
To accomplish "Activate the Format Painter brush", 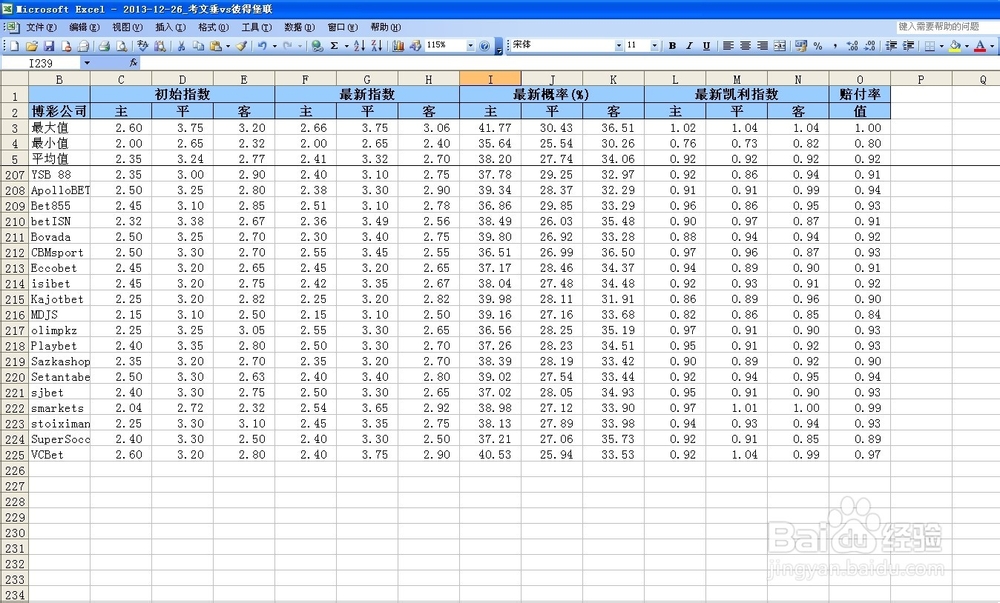I will coord(241,46).
